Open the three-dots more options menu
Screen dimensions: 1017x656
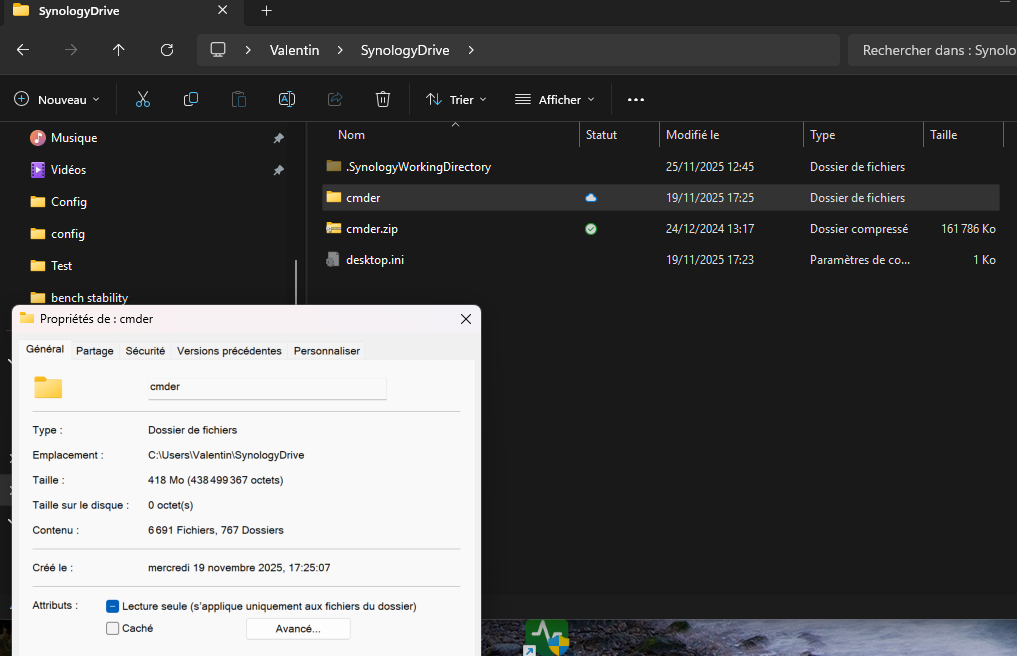click(636, 99)
